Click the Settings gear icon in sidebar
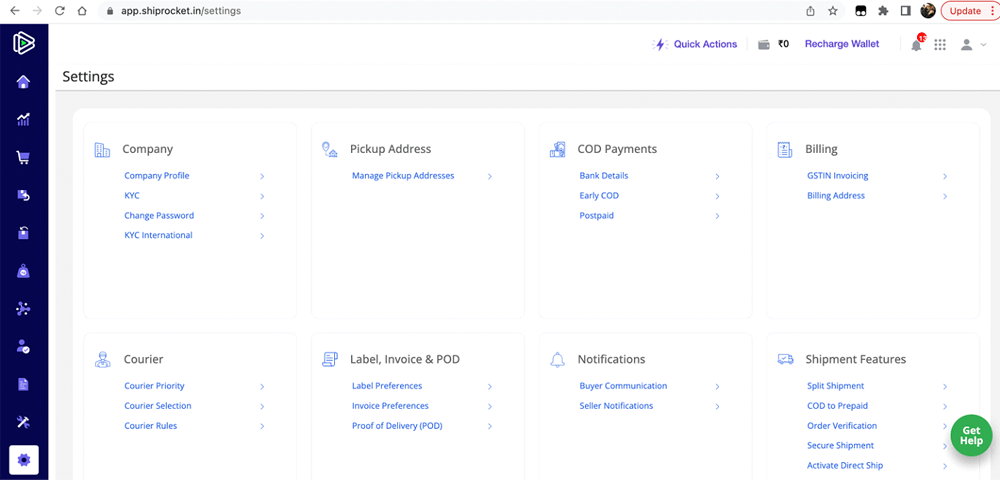The image size is (1000, 480). click(24, 460)
